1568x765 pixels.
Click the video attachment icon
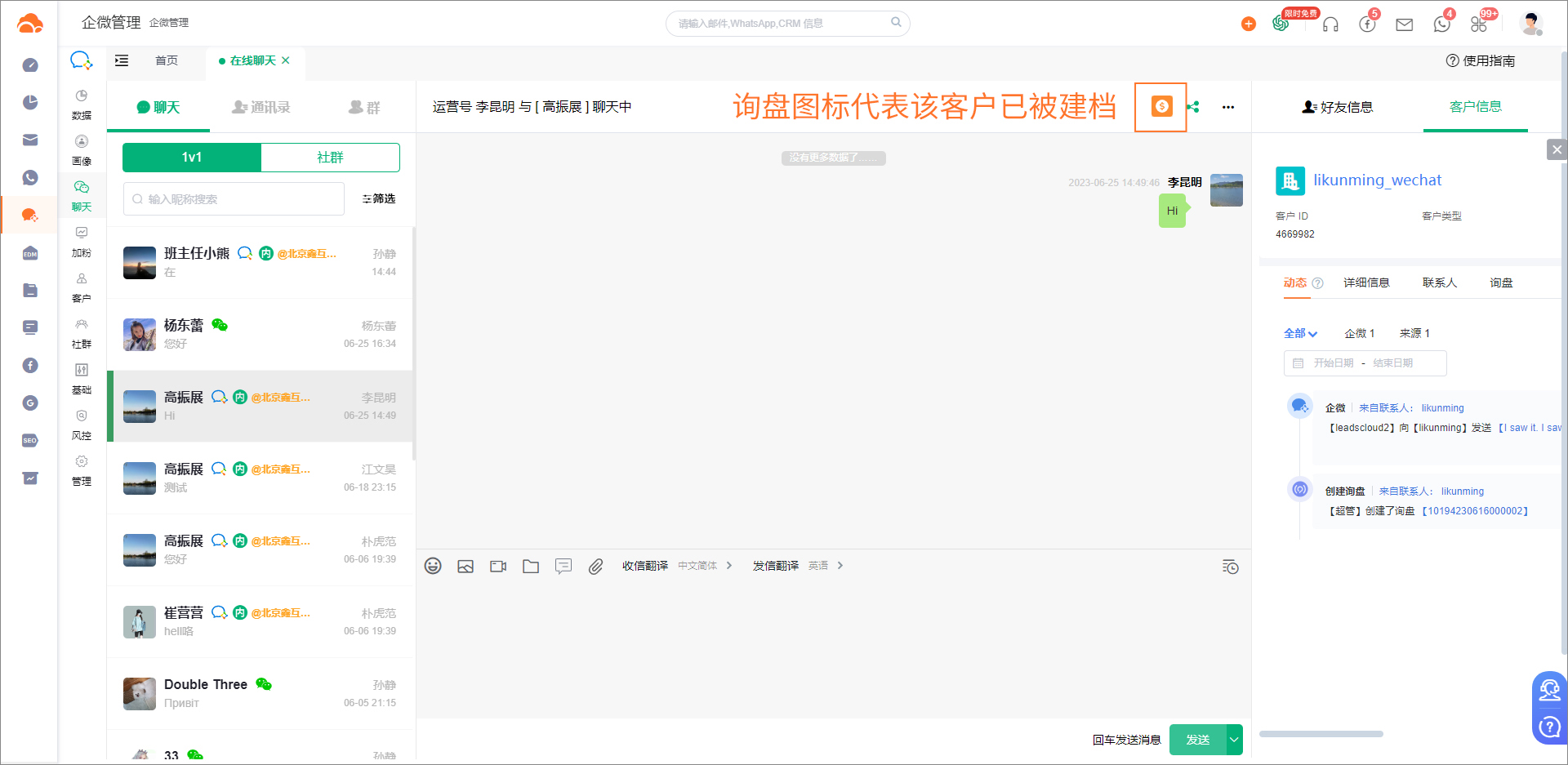click(498, 566)
